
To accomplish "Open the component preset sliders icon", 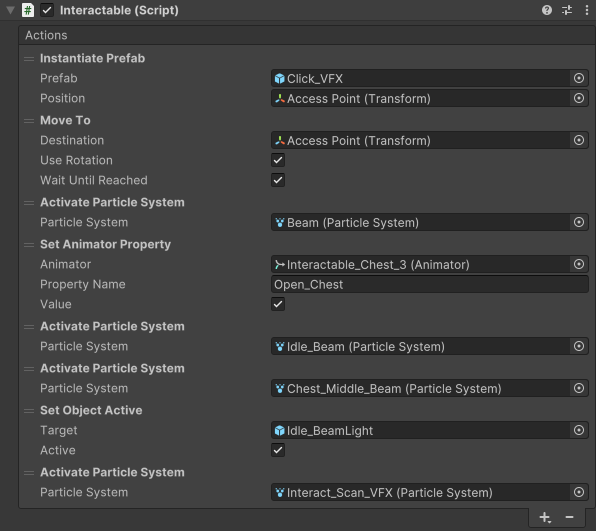I will tap(567, 10).
